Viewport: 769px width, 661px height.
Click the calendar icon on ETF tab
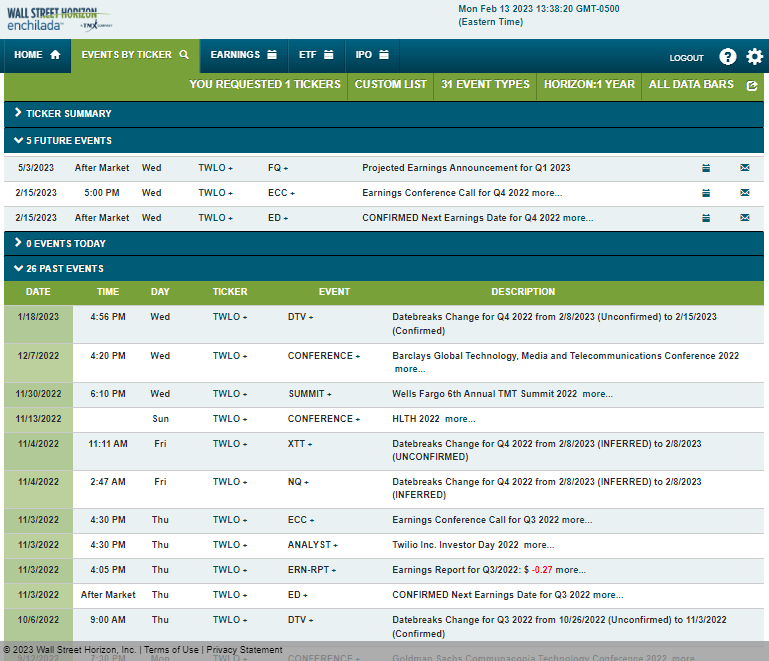click(x=329, y=54)
